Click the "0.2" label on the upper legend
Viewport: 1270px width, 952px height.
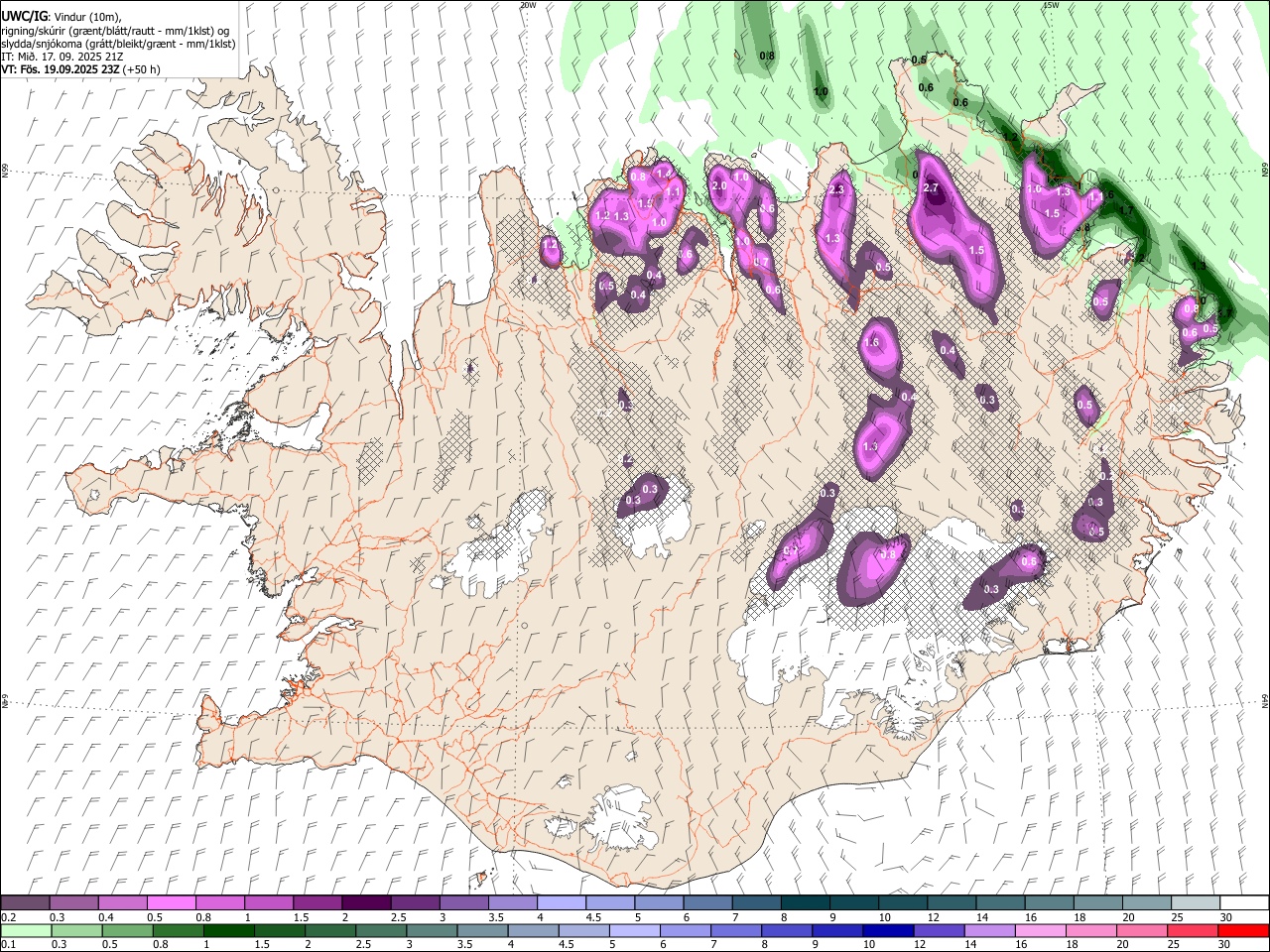(x=8, y=917)
